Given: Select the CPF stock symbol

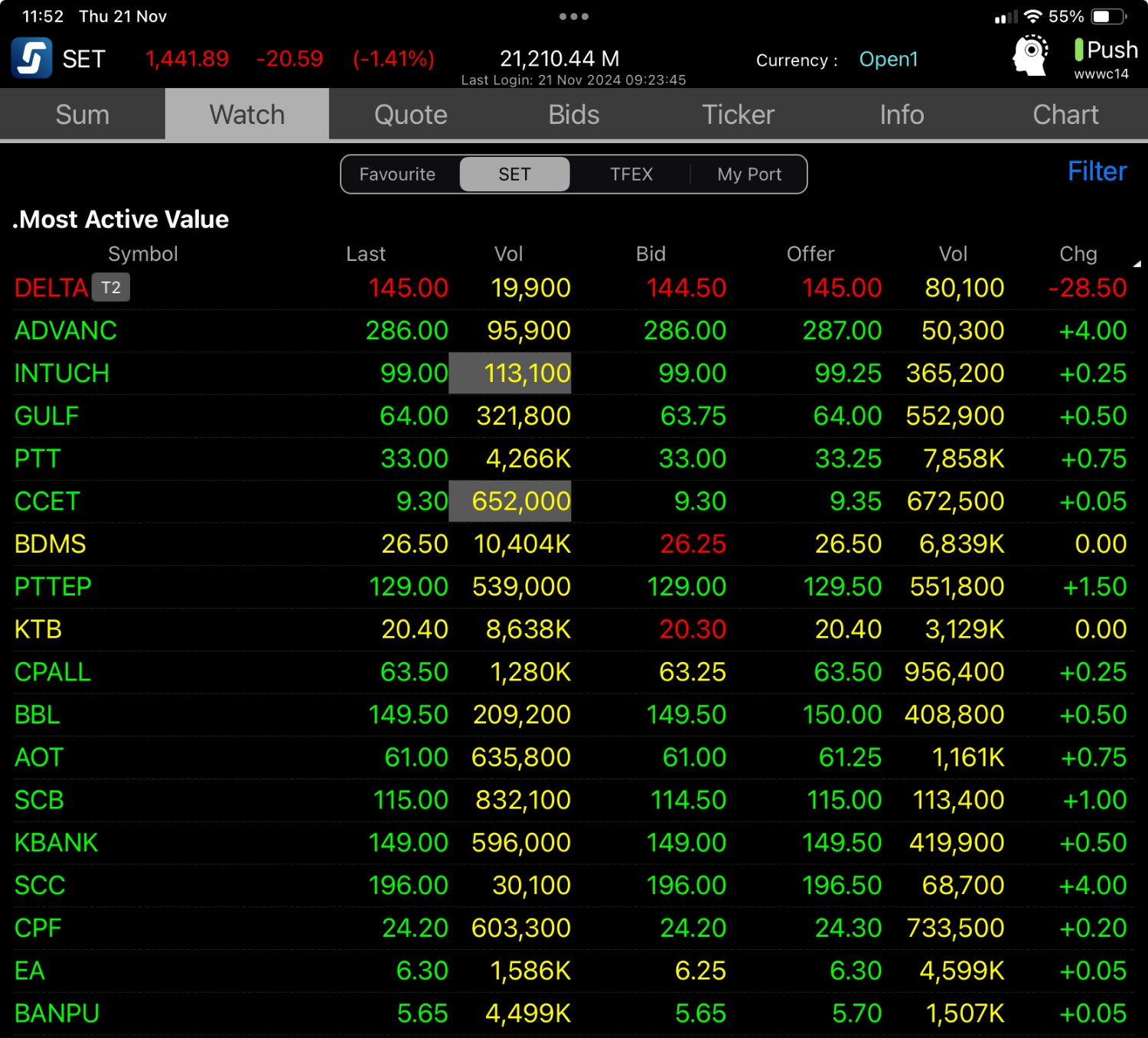Looking at the screenshot, I should pos(38,929).
